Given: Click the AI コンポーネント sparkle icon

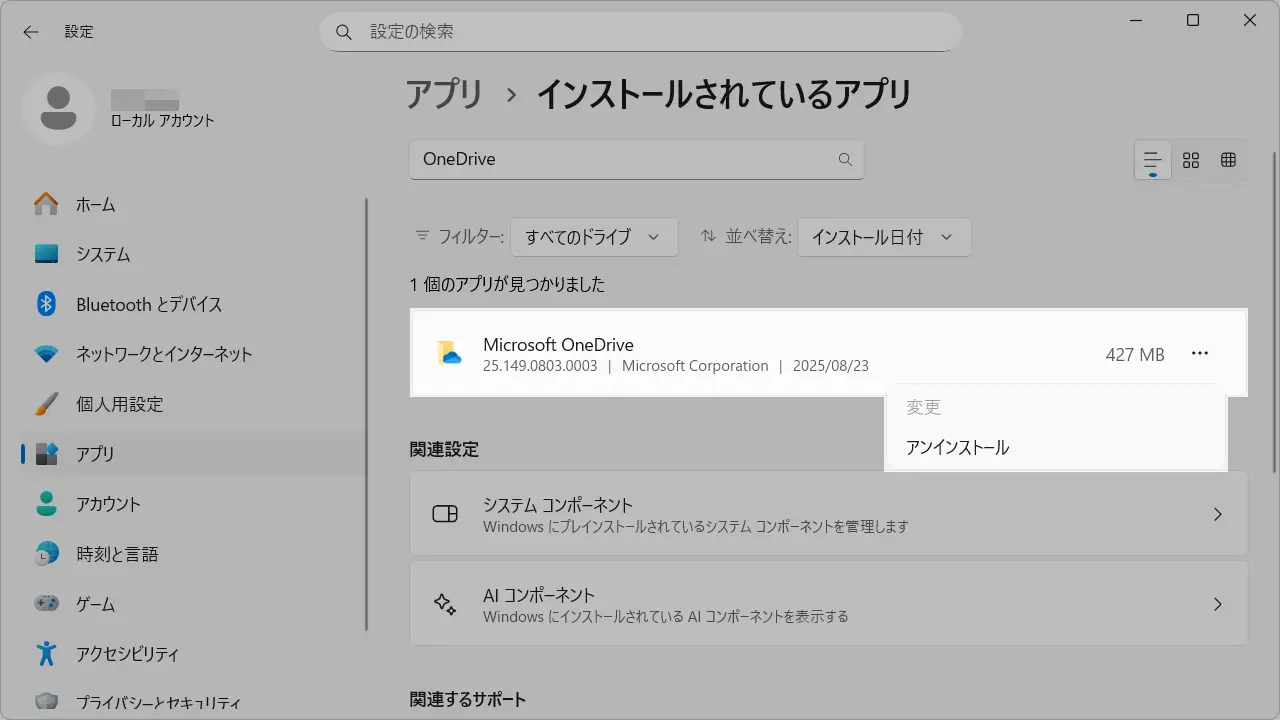Looking at the screenshot, I should [x=445, y=604].
